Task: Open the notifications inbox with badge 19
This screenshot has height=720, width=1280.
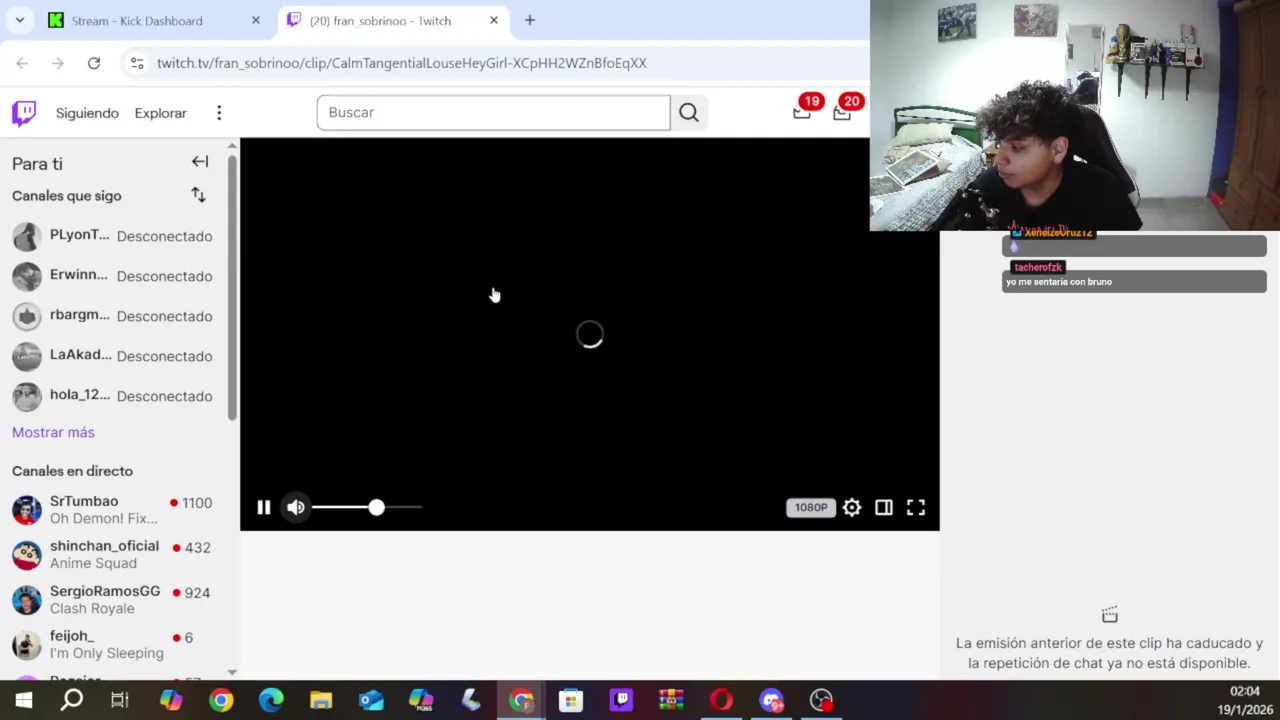Action: pyautogui.click(x=802, y=112)
